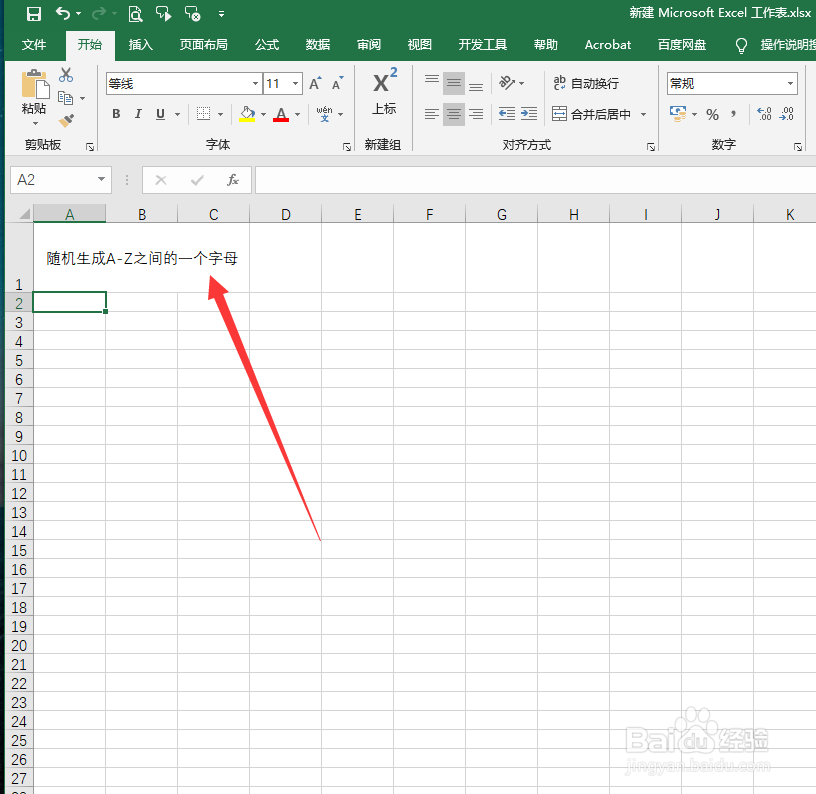Screen dimensions: 816x794
Task: Toggle underline formatting
Action: coord(158,114)
